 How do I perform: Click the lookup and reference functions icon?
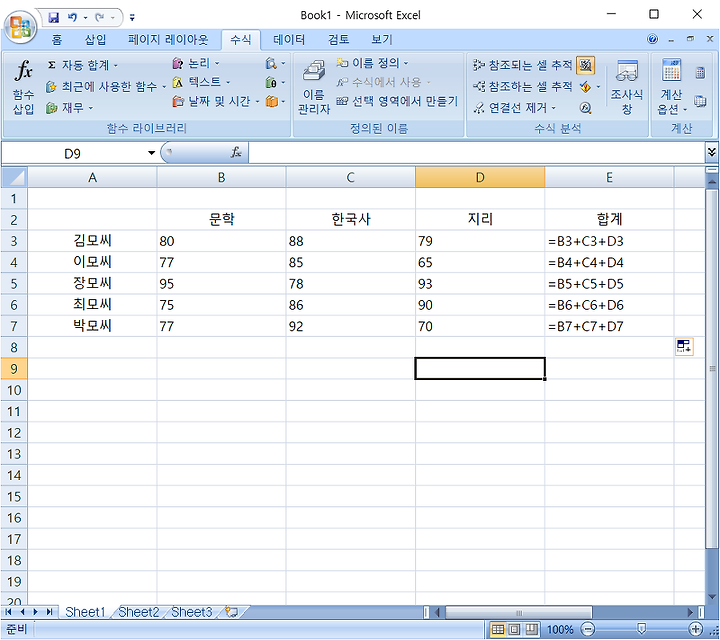click(271, 63)
